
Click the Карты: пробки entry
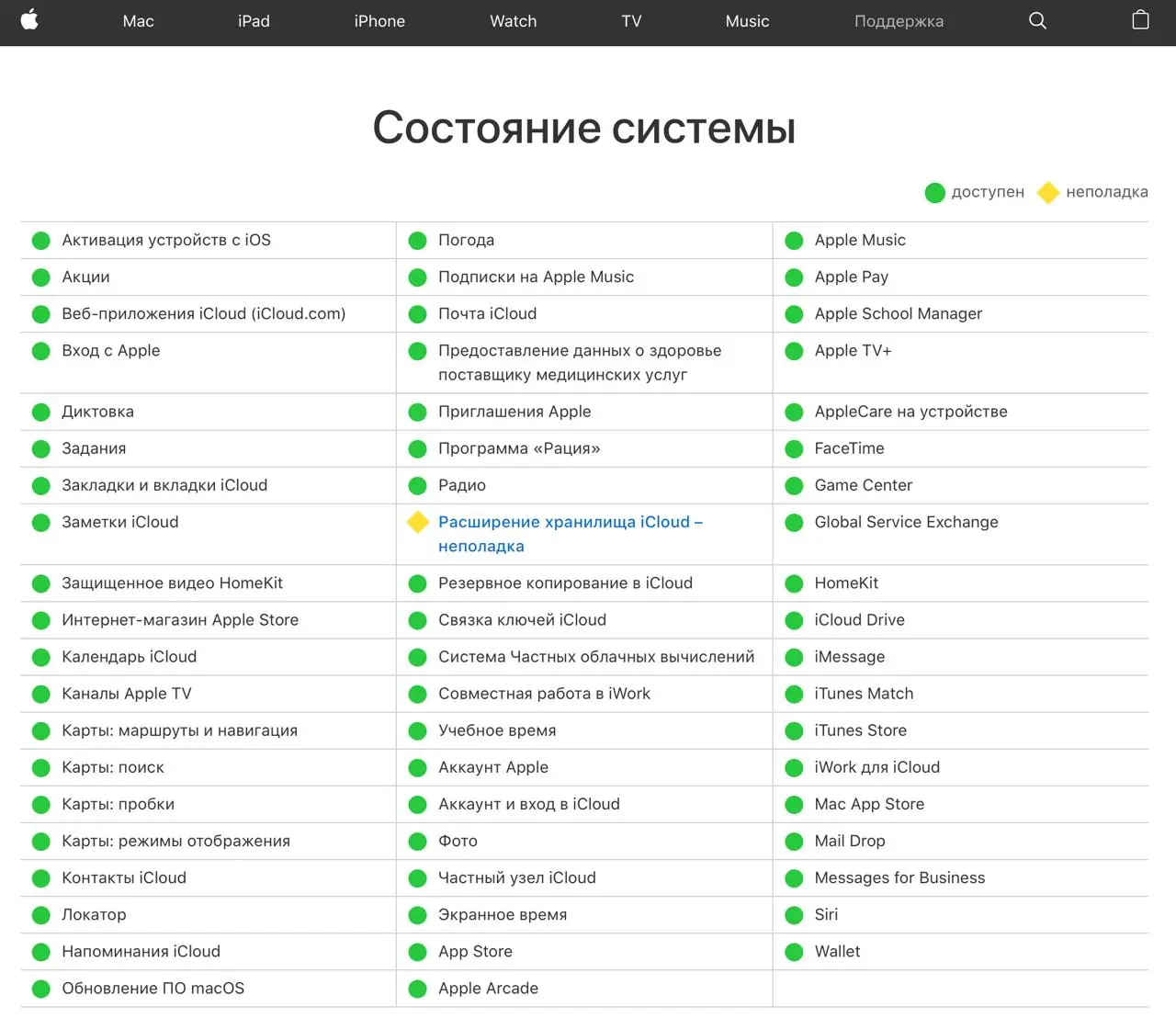(119, 804)
